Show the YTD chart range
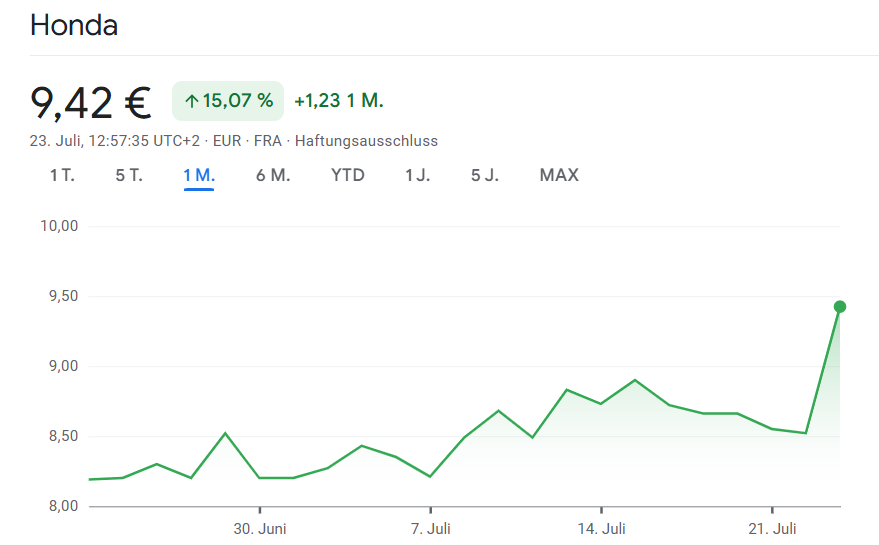This screenshot has width=879, height=545. [348, 175]
